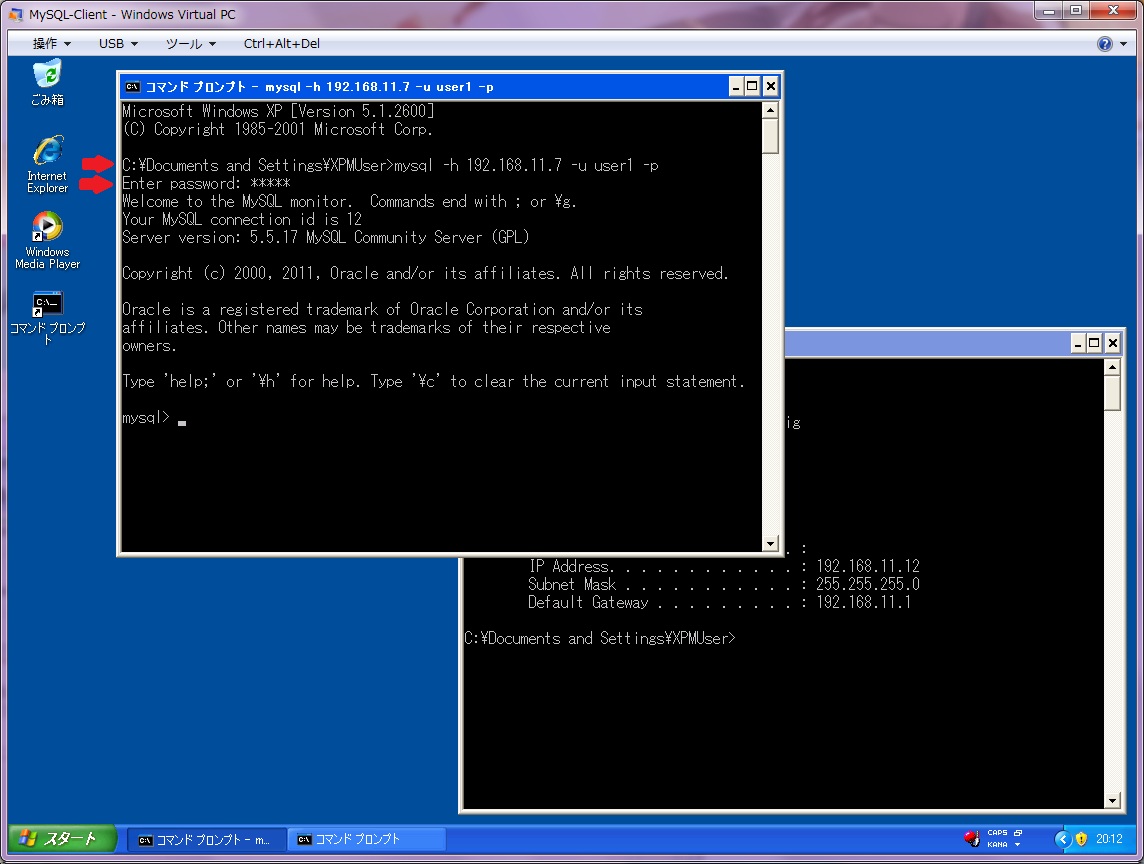Maximize the mysql command prompt window
This screenshot has width=1144, height=864.
(x=752, y=87)
